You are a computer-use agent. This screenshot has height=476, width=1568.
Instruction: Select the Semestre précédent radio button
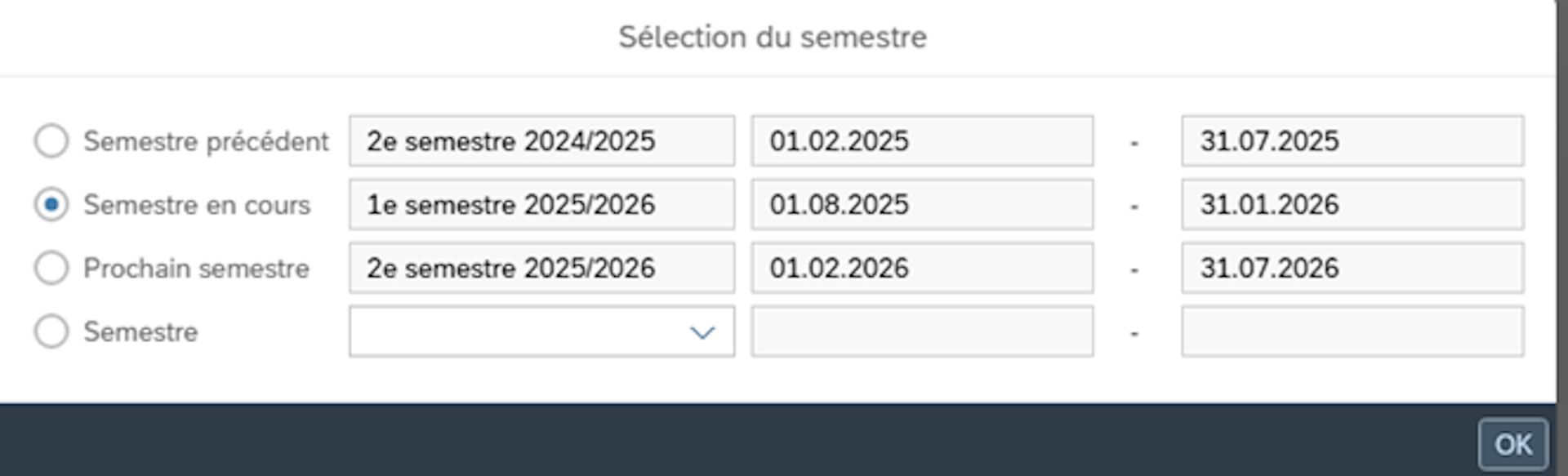click(51, 140)
